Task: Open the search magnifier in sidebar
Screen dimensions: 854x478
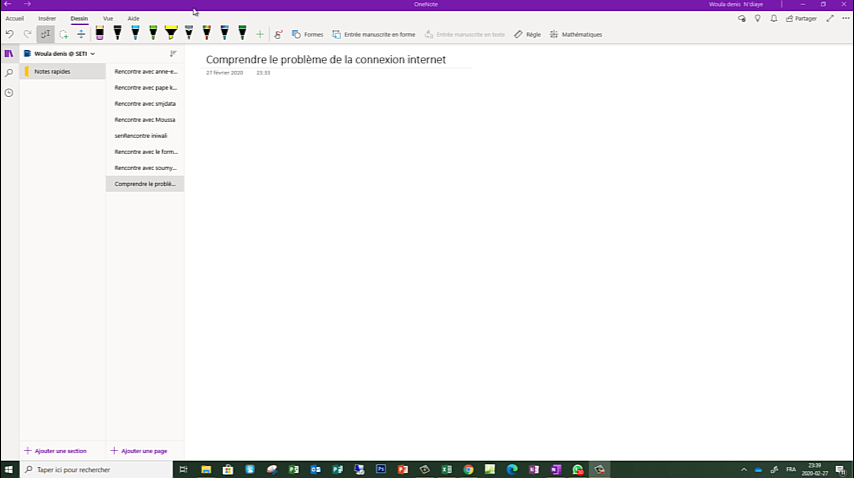Action: 9,73
